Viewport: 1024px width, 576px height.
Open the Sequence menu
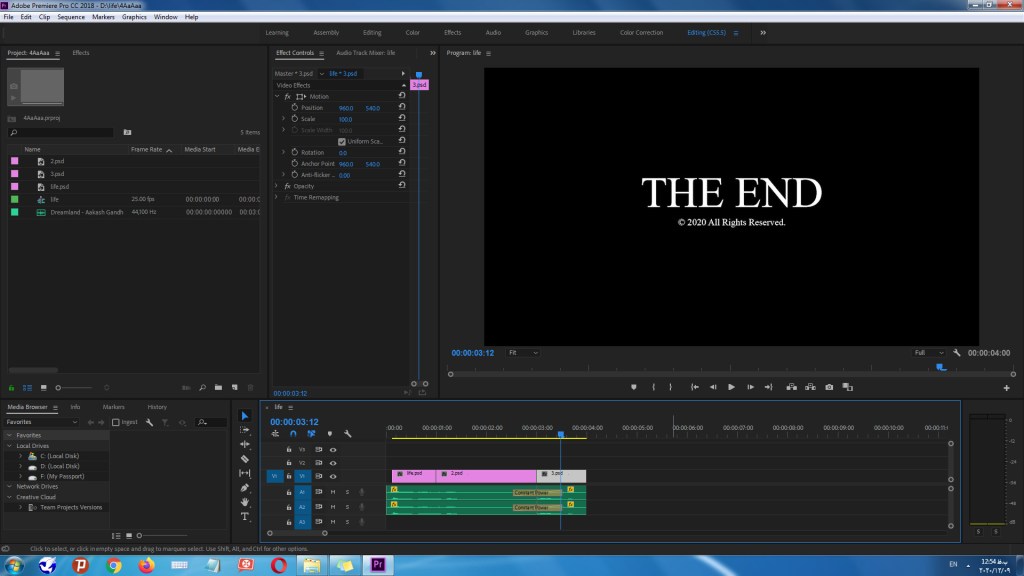[71, 17]
